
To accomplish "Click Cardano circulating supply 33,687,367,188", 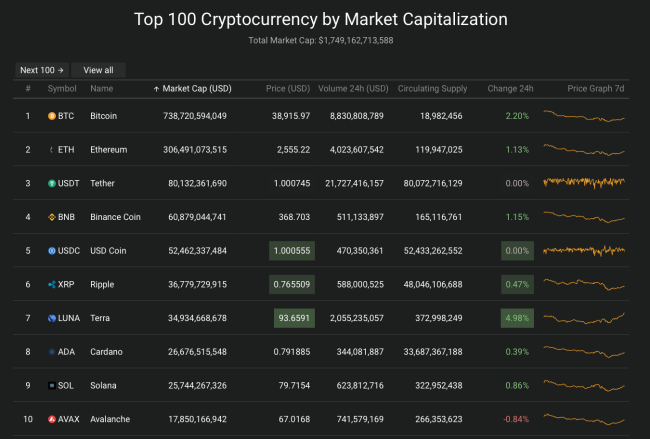I will (433, 352).
